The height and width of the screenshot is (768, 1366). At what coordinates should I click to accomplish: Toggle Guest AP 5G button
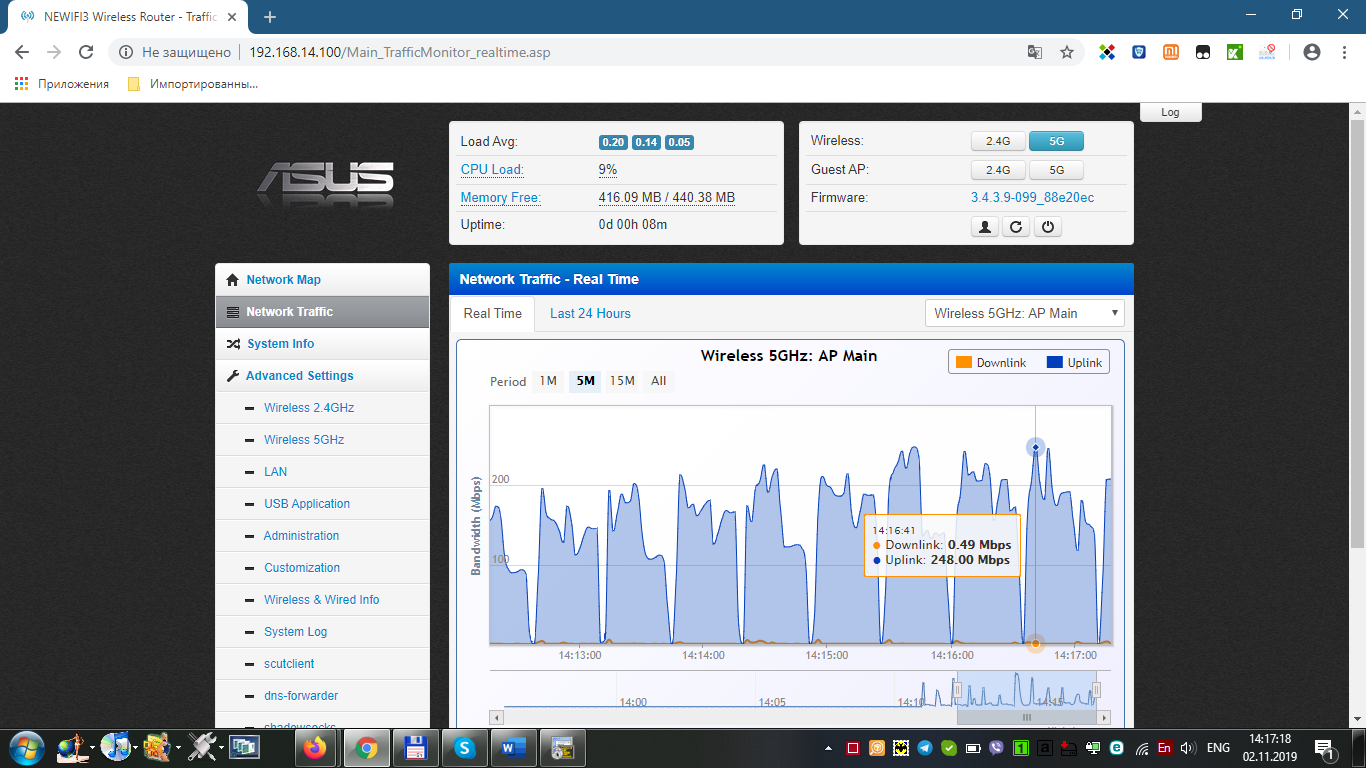1056,170
